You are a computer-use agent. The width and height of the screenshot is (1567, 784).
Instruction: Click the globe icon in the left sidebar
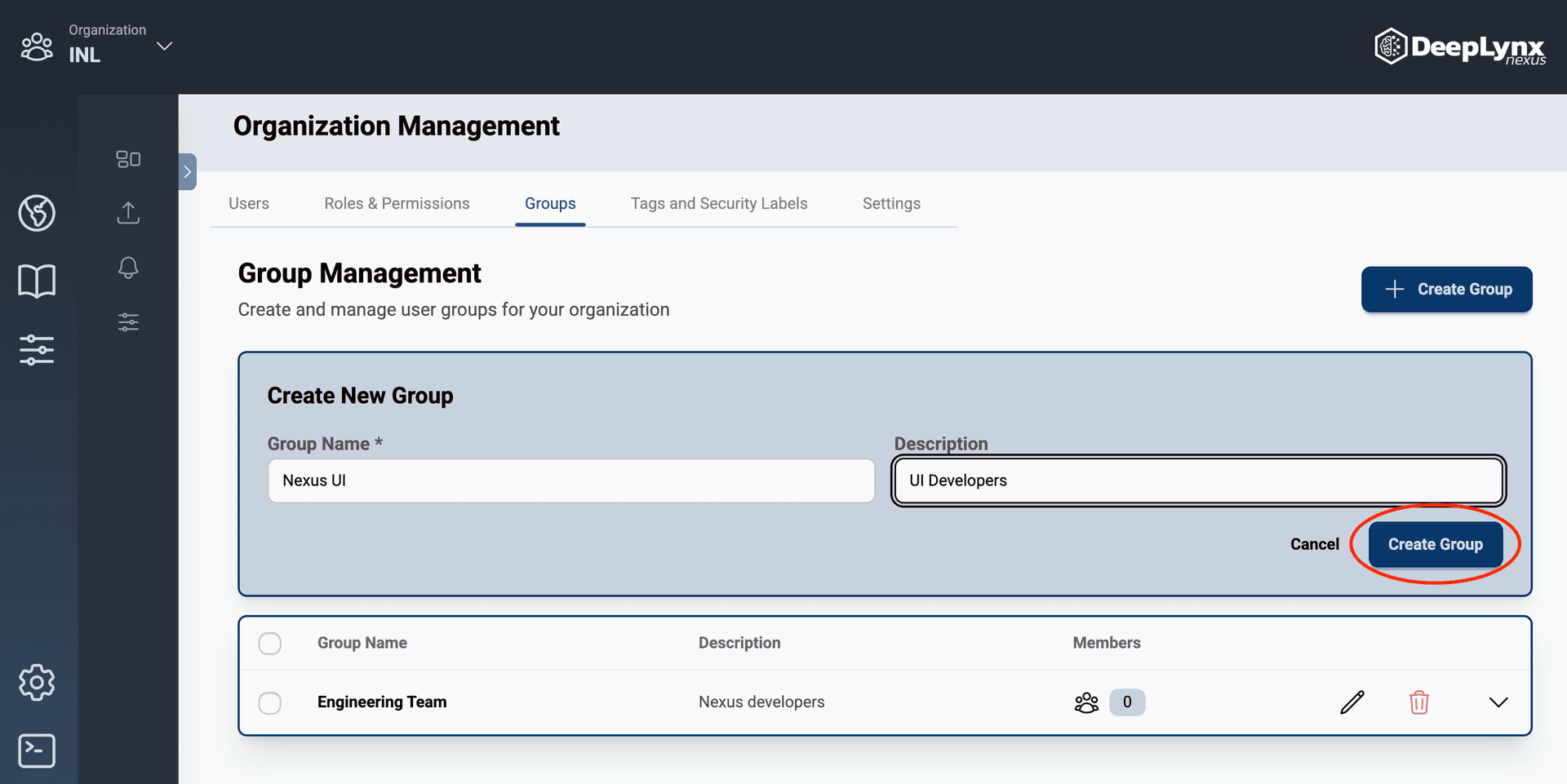pos(37,213)
